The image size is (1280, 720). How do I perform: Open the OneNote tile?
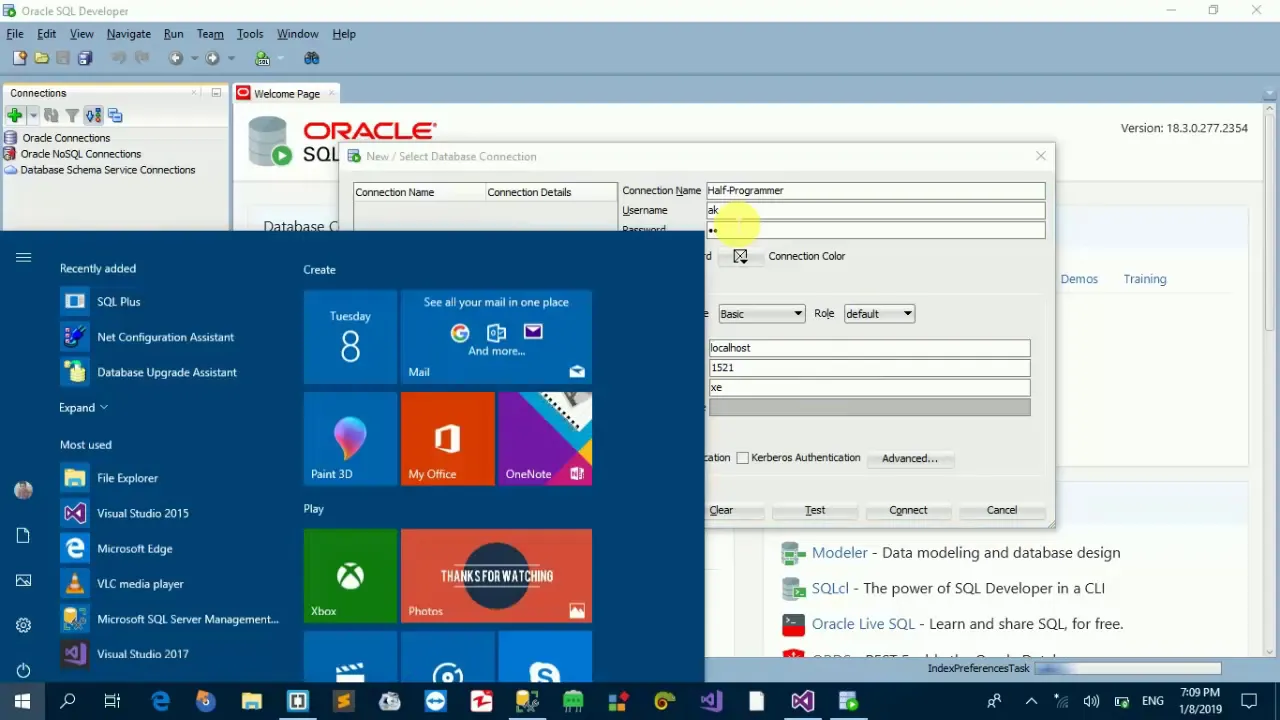point(545,438)
